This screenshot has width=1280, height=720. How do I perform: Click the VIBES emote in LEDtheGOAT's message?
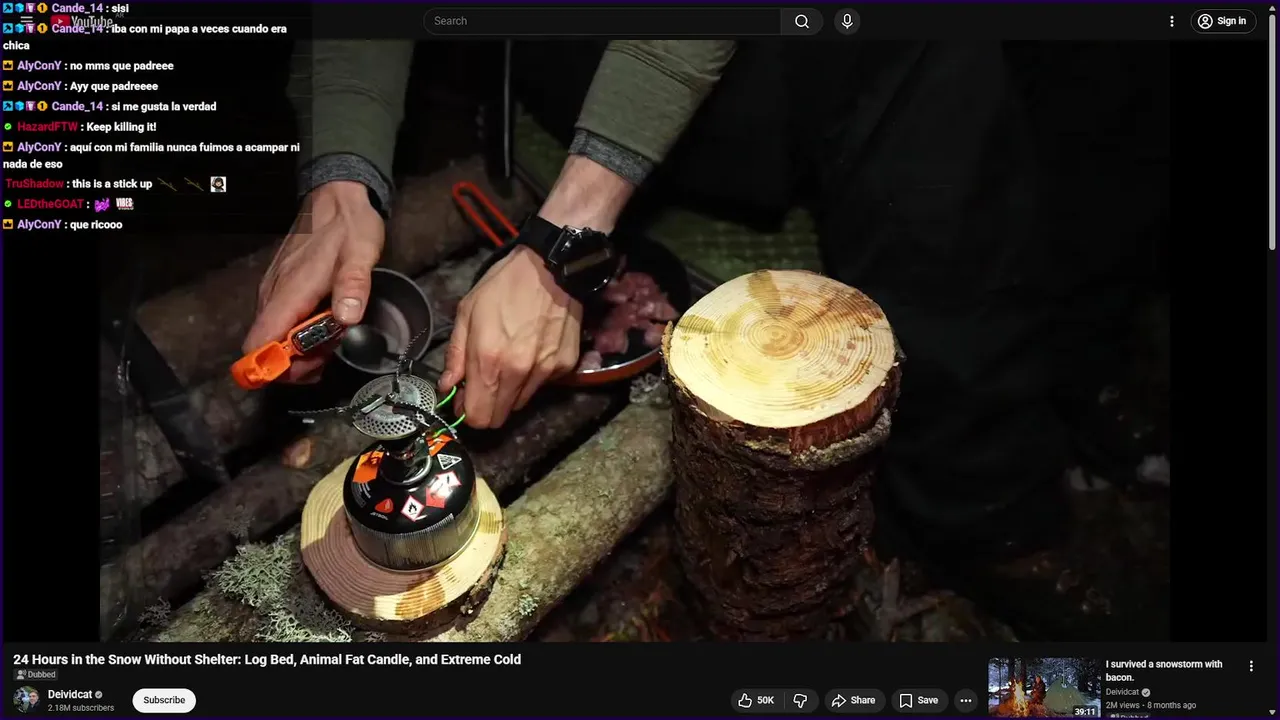(x=125, y=204)
